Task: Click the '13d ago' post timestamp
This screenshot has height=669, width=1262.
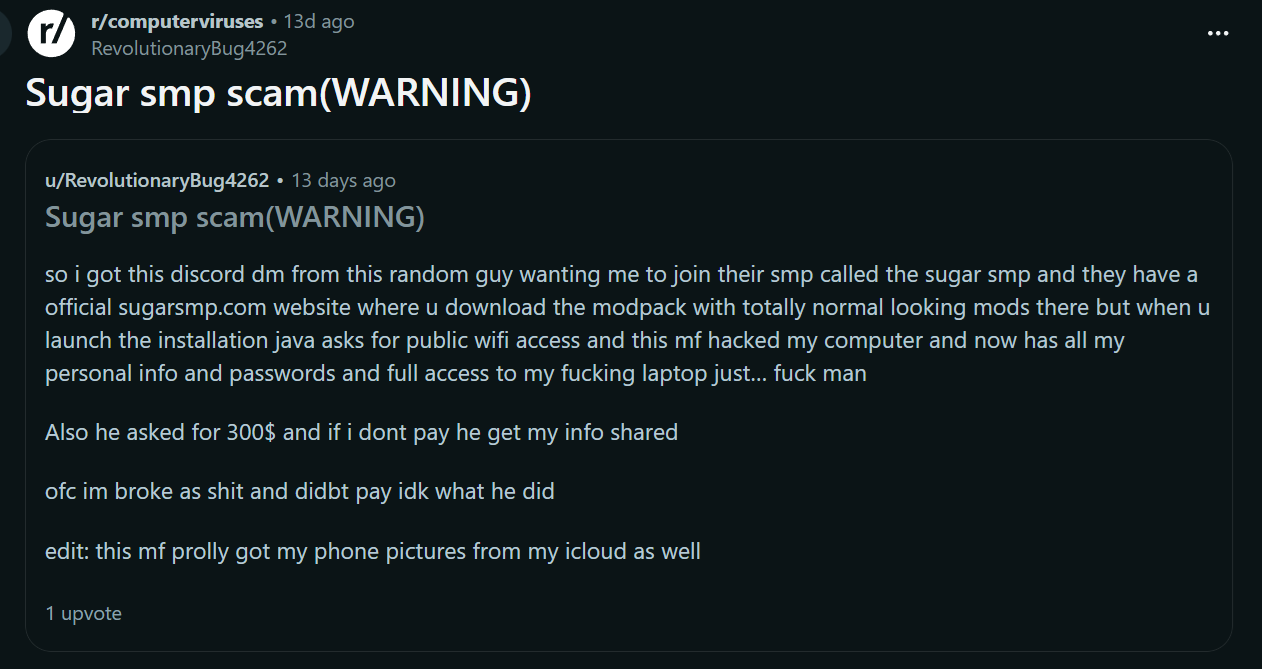Action: pyautogui.click(x=319, y=21)
